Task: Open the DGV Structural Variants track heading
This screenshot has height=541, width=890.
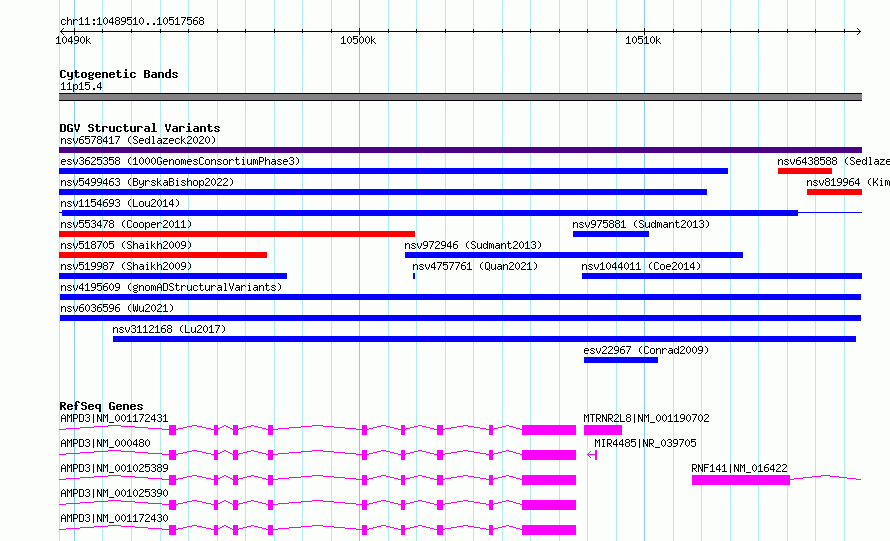Action: [140, 128]
